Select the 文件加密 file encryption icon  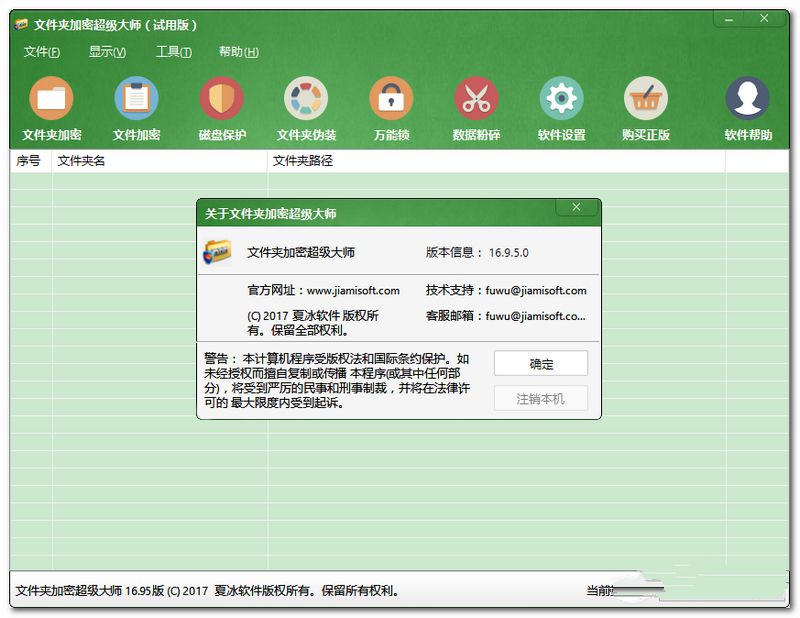point(136,99)
